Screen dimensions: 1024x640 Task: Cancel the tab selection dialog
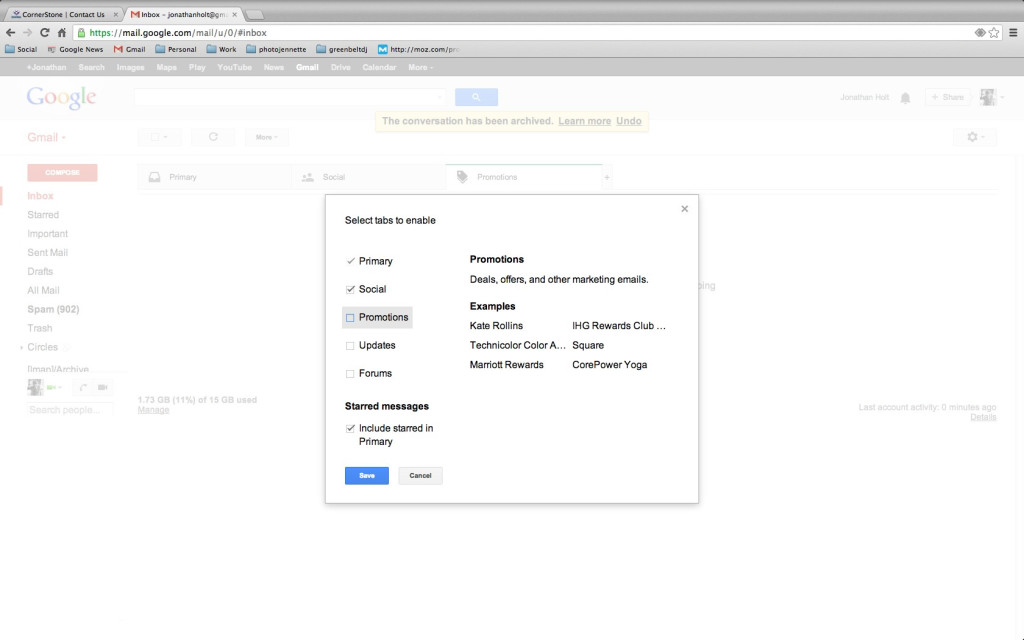421,475
